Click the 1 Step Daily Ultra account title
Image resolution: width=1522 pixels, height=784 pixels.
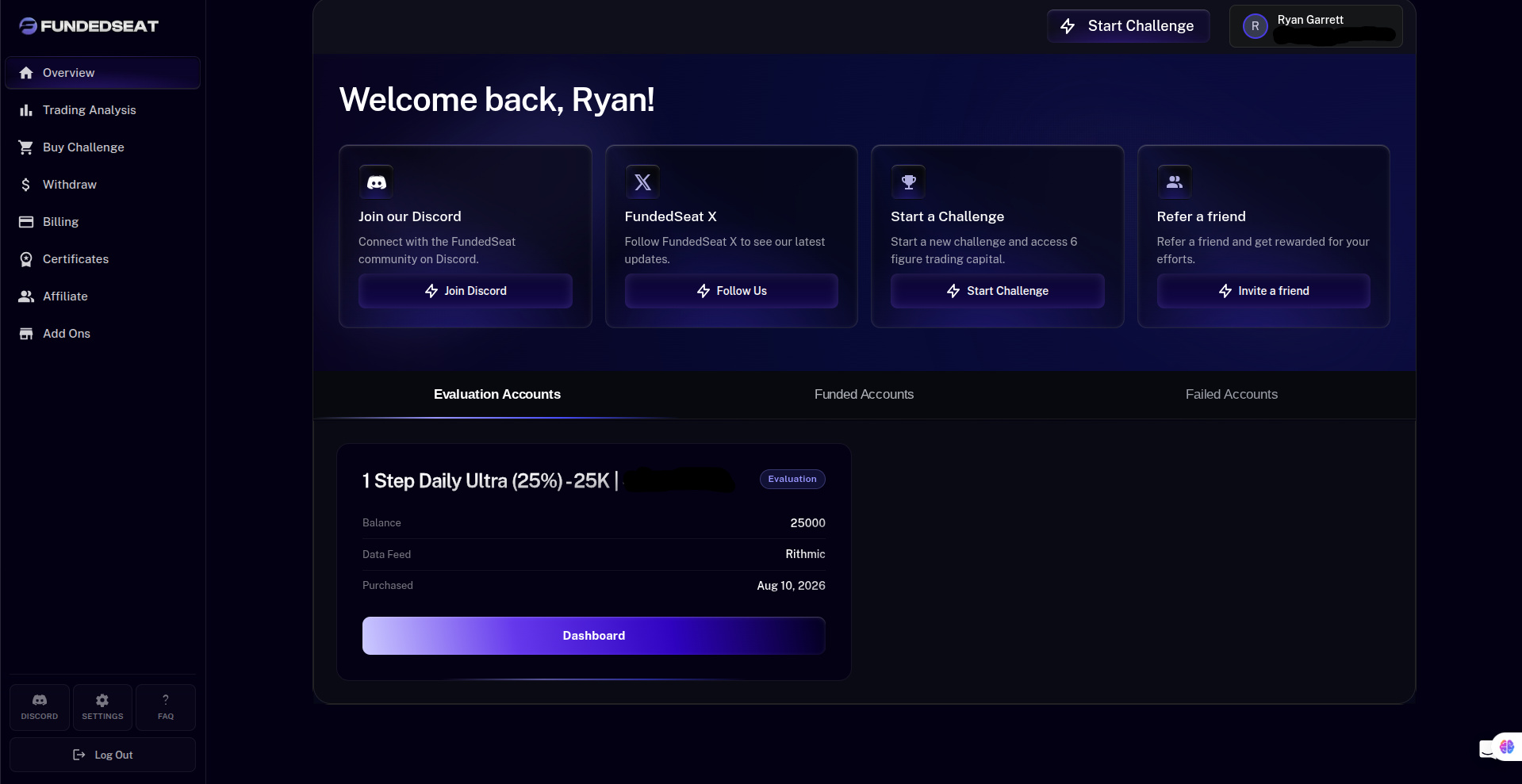click(489, 481)
